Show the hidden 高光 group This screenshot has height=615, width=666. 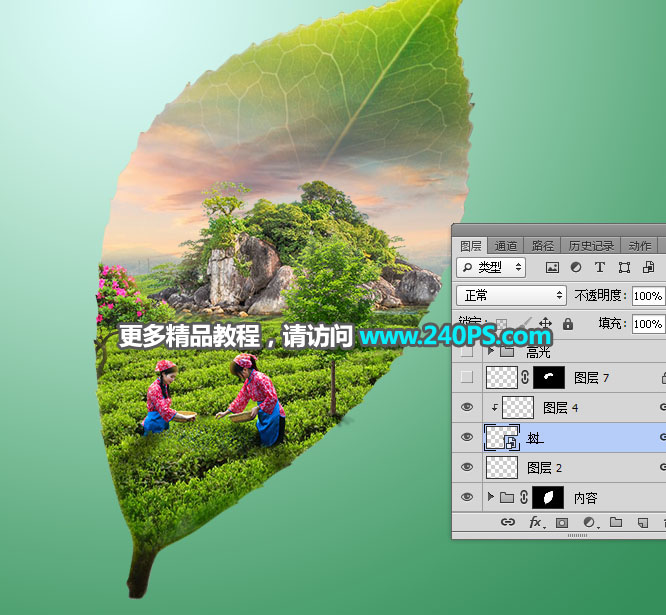pyautogui.click(x=467, y=352)
